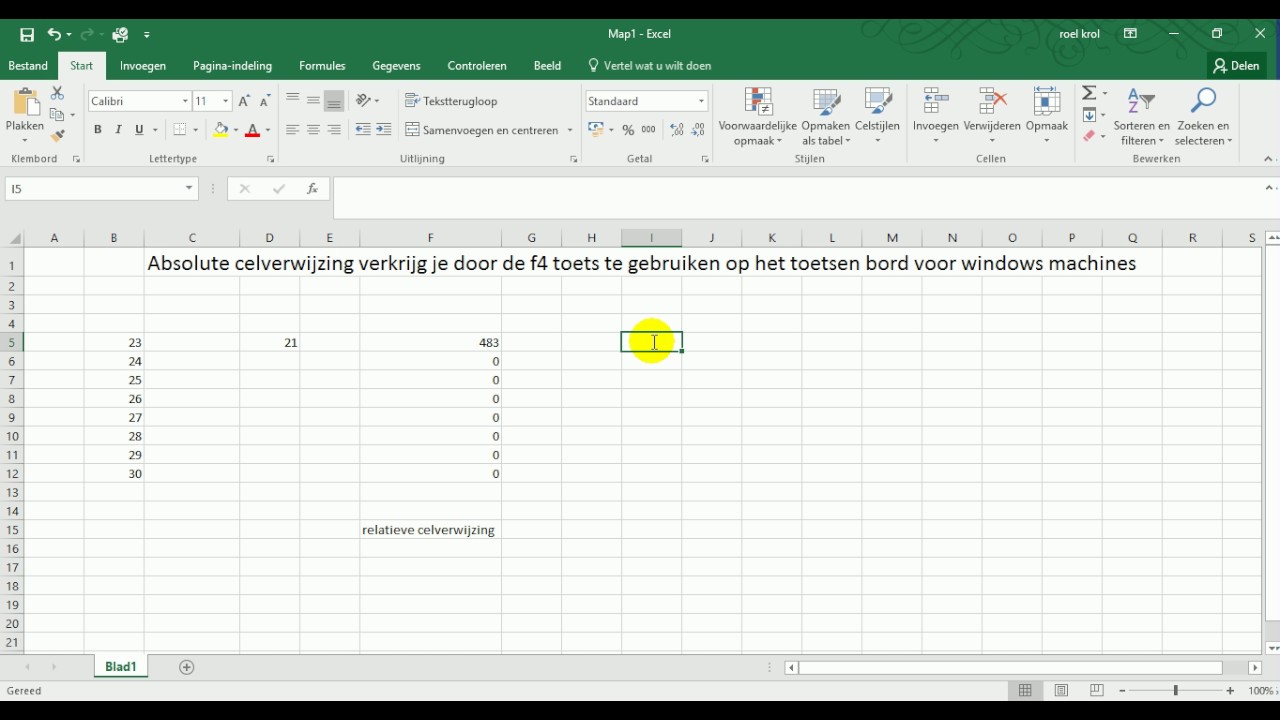Click the Invoegen cells button
Viewport: 1280px width, 720px height.
pyautogui.click(x=936, y=116)
